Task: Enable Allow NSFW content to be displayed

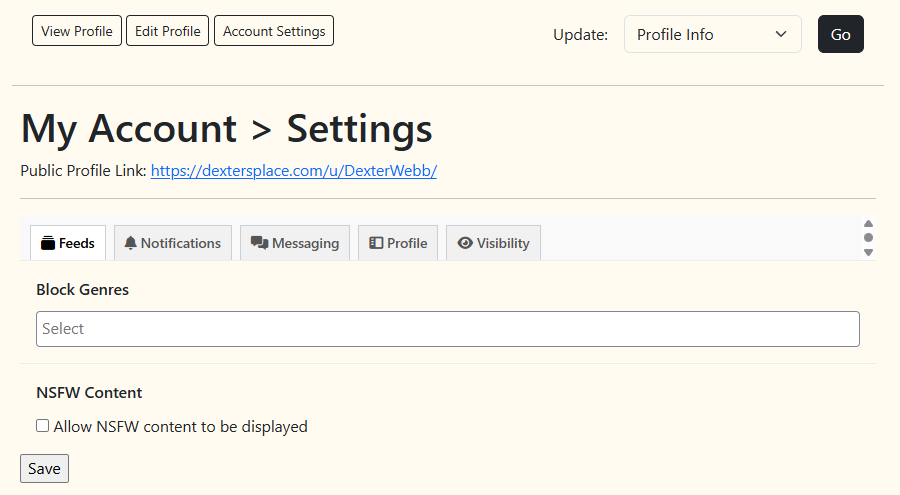Action: pos(42,426)
